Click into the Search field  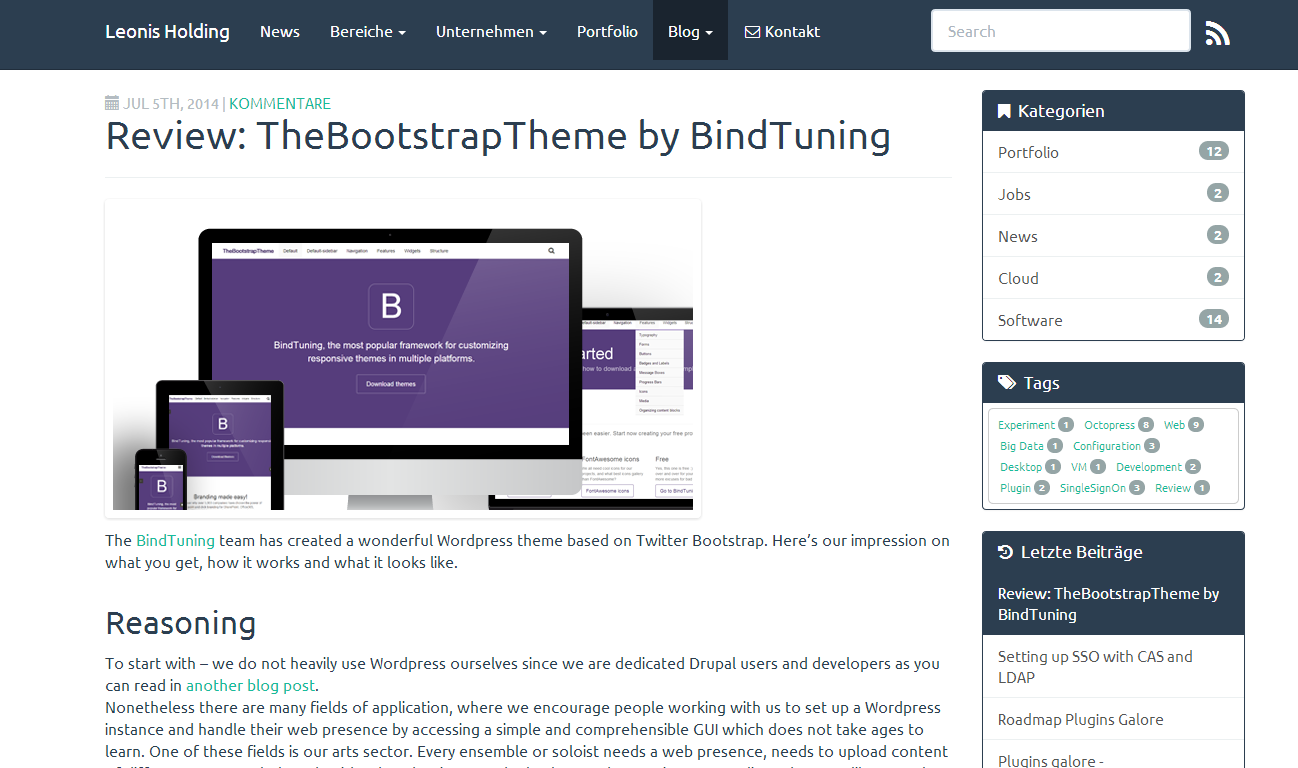pyautogui.click(x=1061, y=31)
